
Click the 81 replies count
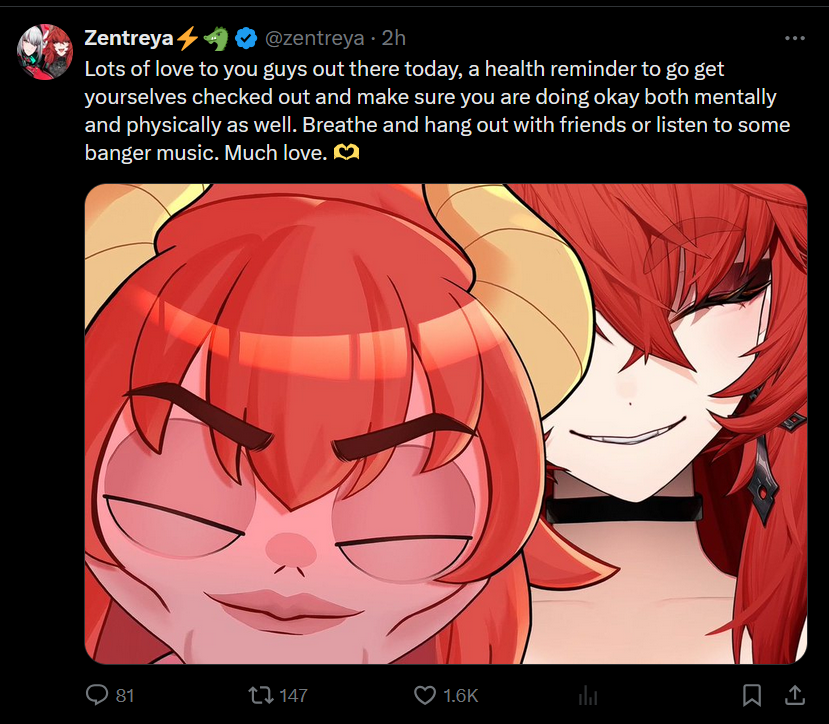125,695
